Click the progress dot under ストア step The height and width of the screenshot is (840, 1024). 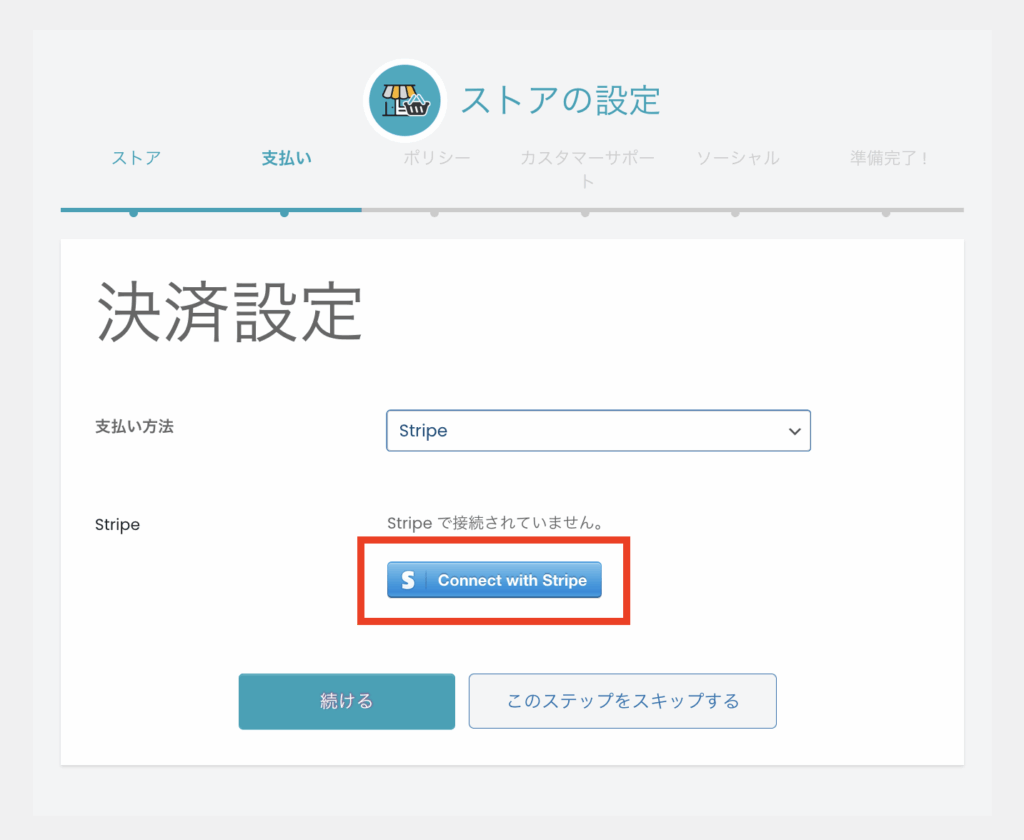click(x=133, y=212)
